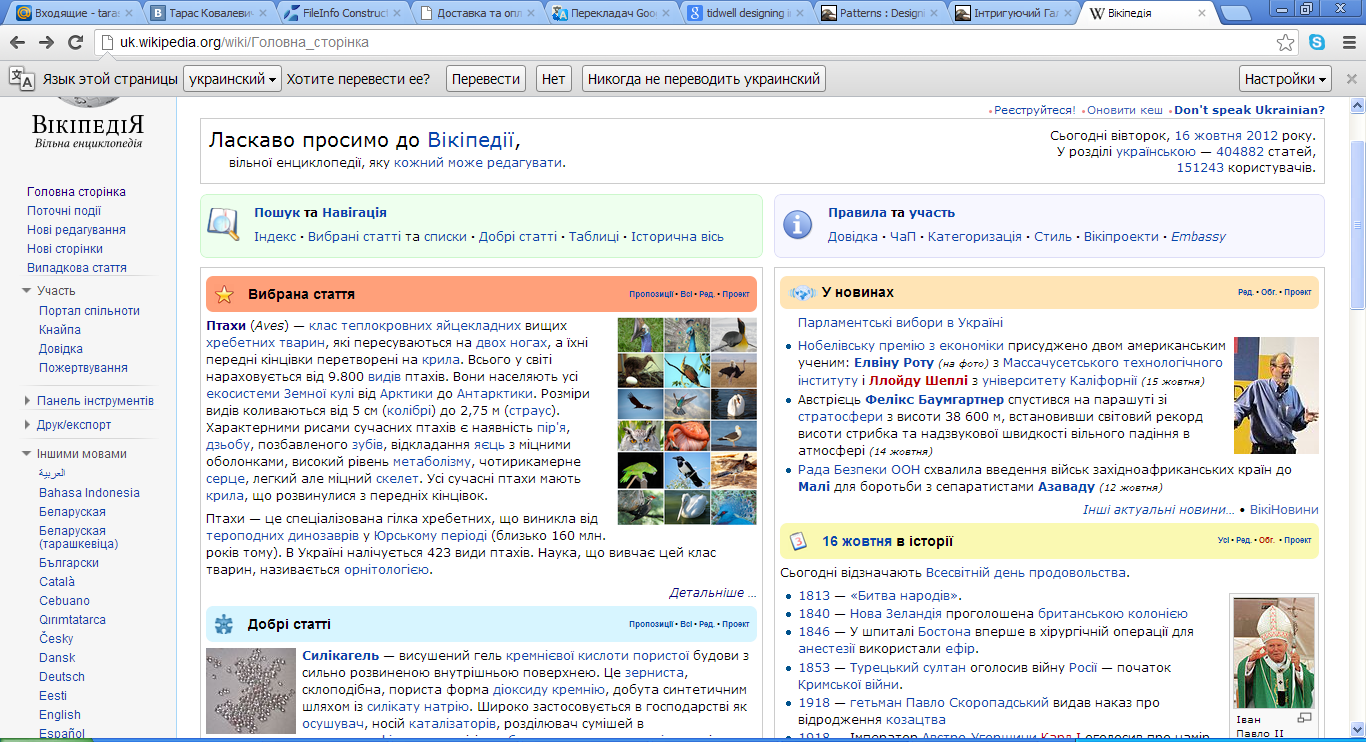Open the Поточні події sidebar link

coord(64,211)
